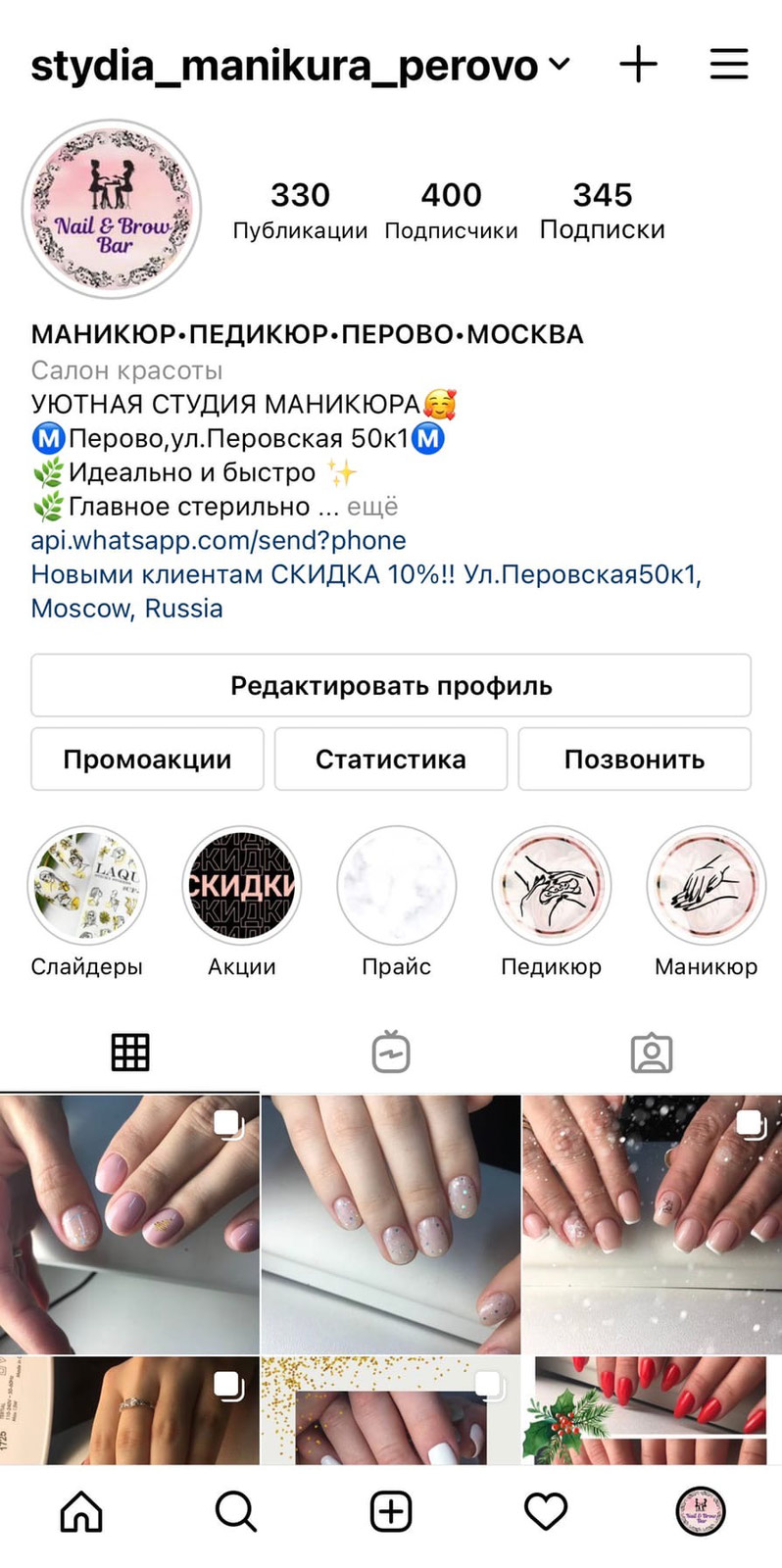The height and width of the screenshot is (1568, 782).
Task: Expand account switcher next to username
Action: [x=560, y=65]
